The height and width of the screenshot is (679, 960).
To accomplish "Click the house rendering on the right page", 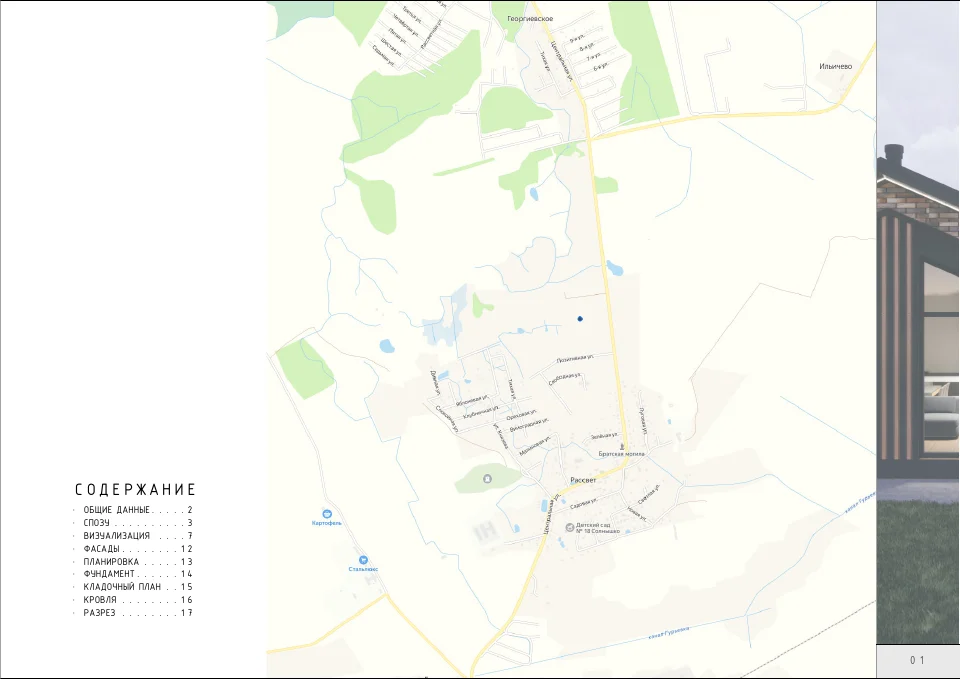I will pyautogui.click(x=918, y=323).
